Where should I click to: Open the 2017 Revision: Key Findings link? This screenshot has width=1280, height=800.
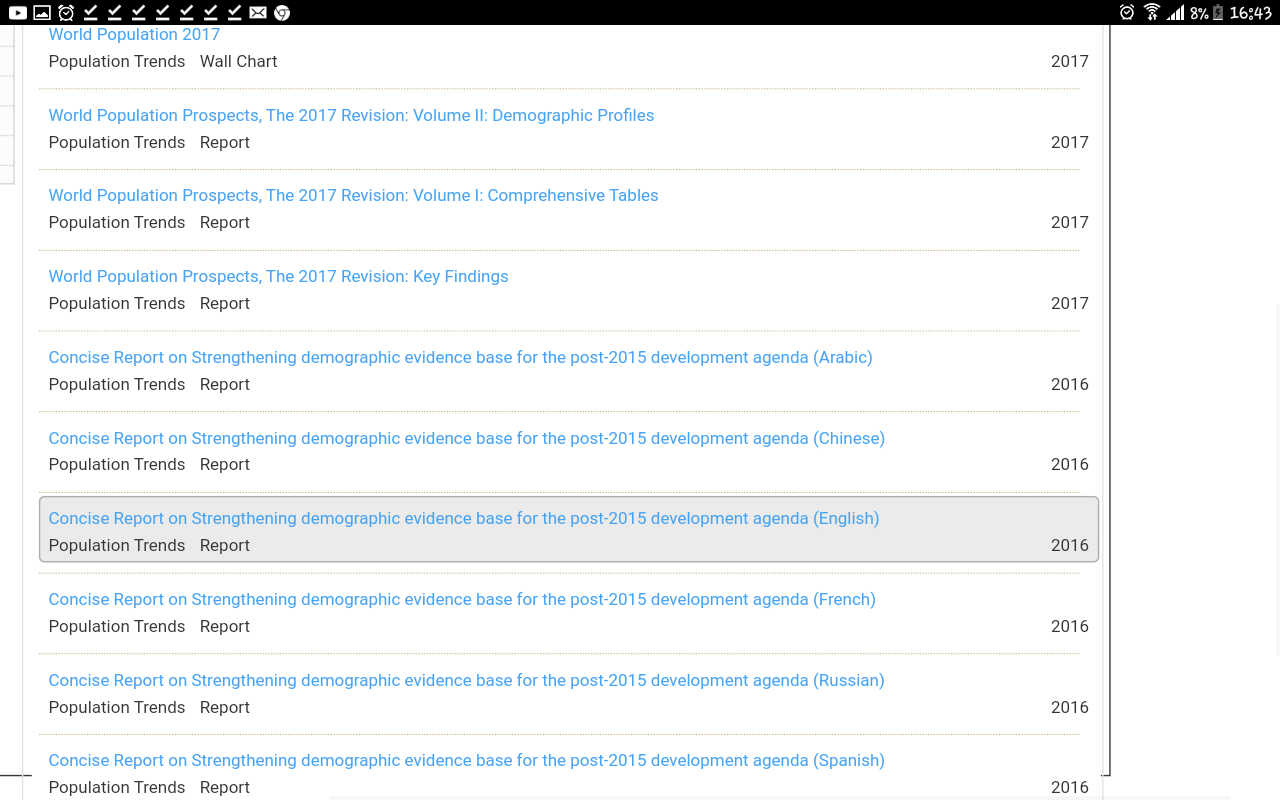click(x=278, y=277)
